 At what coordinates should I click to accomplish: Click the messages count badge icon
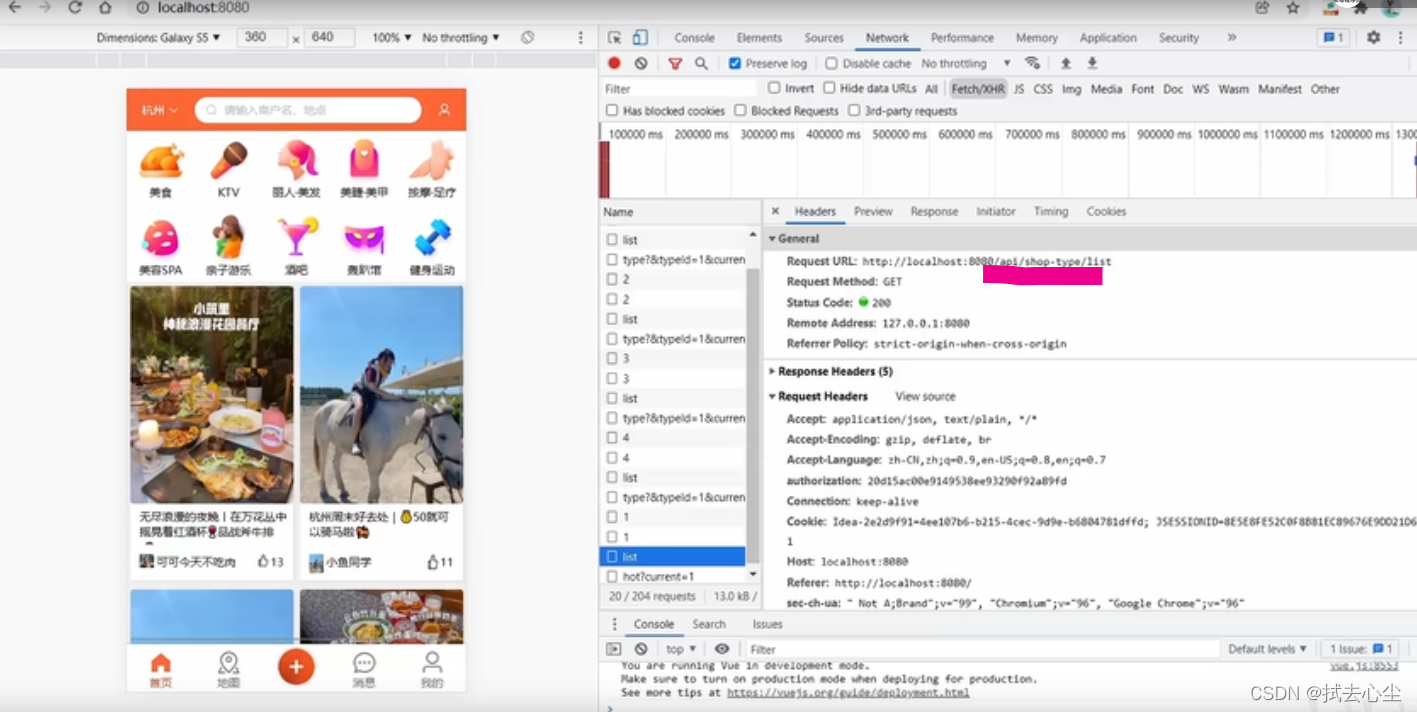(x=1333, y=37)
